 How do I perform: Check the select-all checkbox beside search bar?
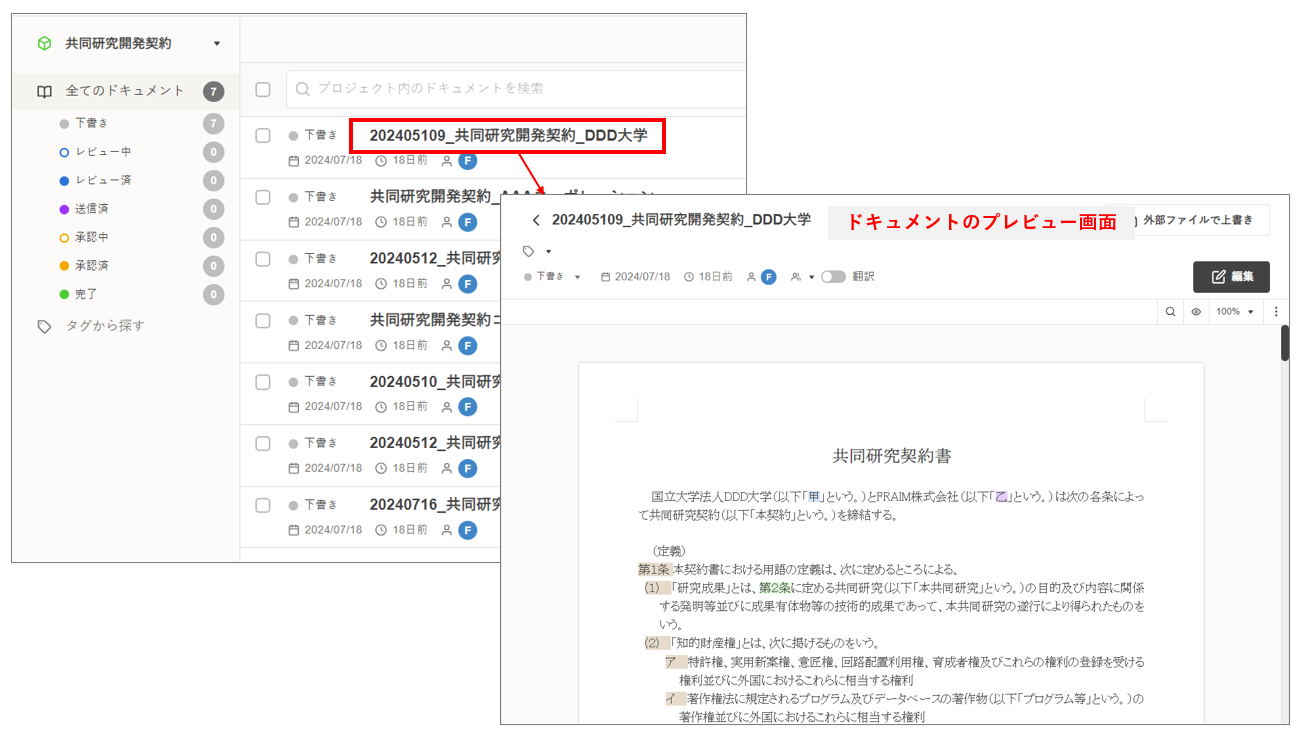coord(263,90)
